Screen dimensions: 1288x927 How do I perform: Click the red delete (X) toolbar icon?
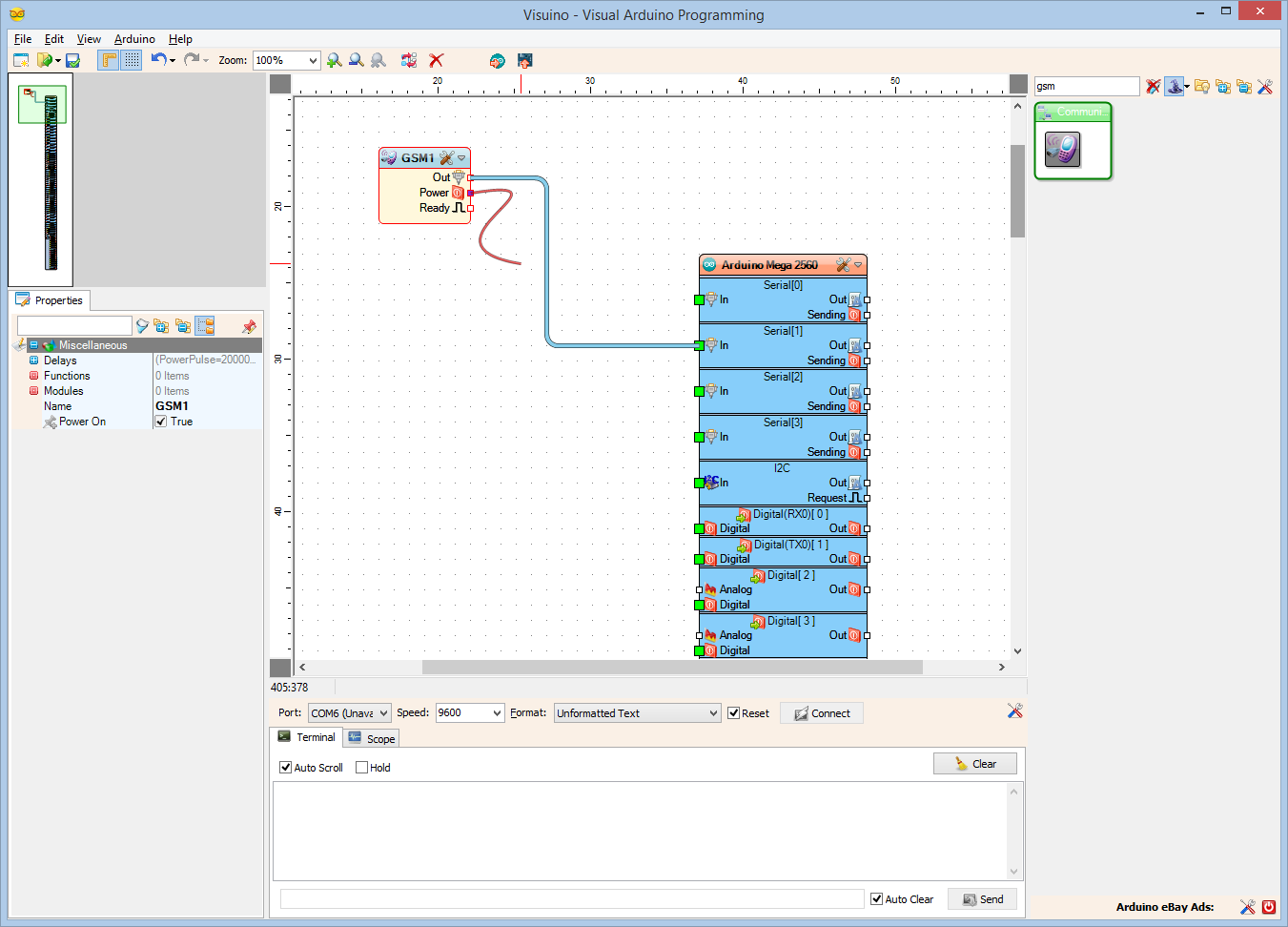click(436, 59)
